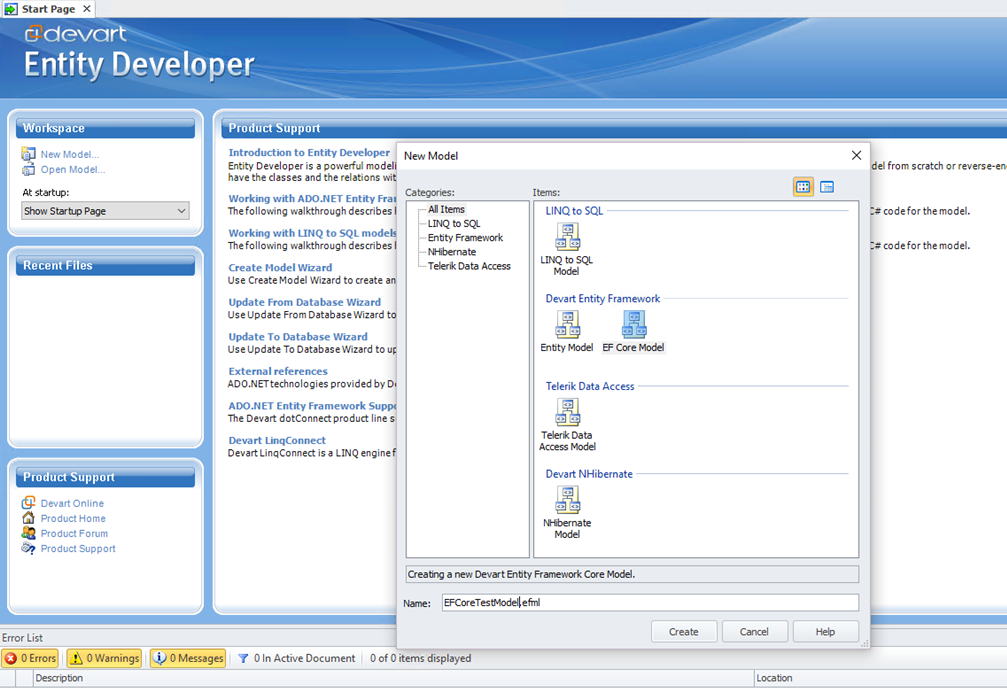Switch items to large icons view

coord(803,187)
